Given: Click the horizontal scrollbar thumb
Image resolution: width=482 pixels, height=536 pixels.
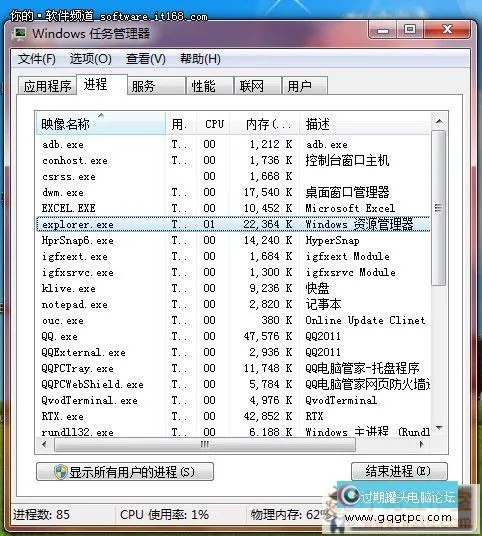Looking at the screenshot, I should click(205, 445).
